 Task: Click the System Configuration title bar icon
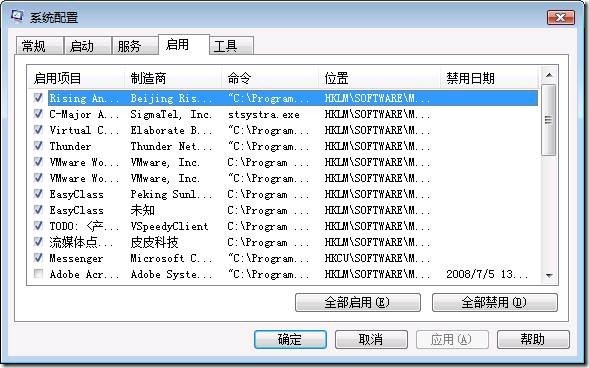tap(17, 16)
